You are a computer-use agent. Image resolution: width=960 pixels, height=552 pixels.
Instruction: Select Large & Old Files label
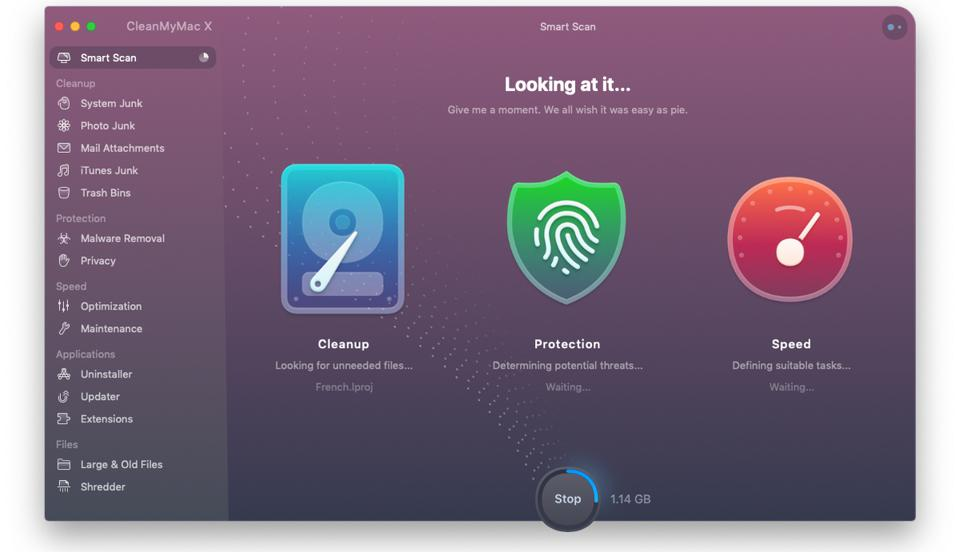pos(121,464)
